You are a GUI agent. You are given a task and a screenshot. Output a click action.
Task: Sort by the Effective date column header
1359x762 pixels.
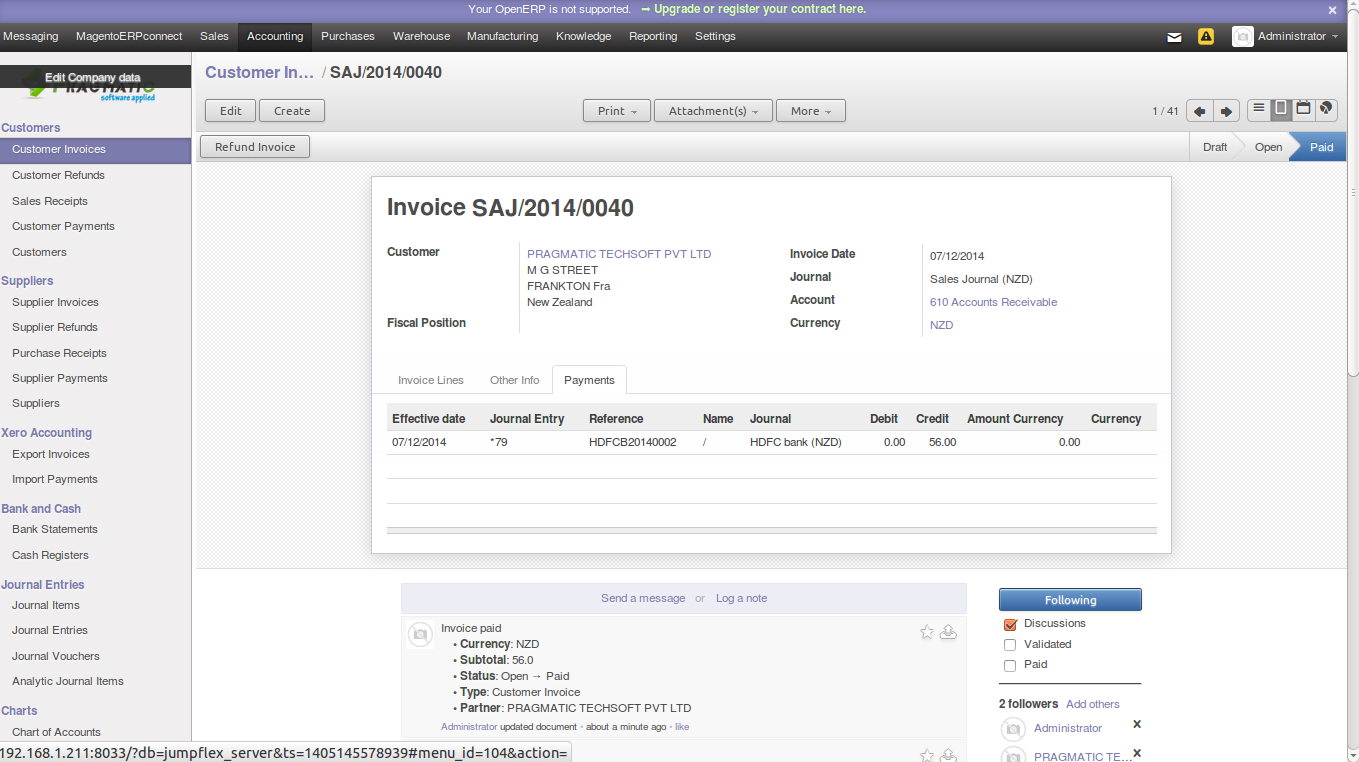click(428, 419)
